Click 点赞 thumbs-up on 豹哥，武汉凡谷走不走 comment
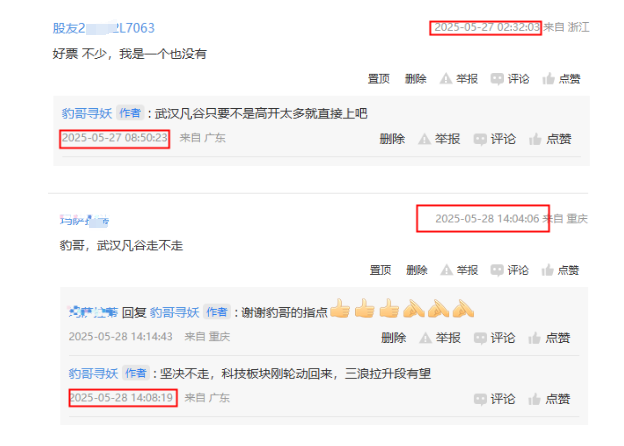624x446 pixels. (x=548, y=271)
